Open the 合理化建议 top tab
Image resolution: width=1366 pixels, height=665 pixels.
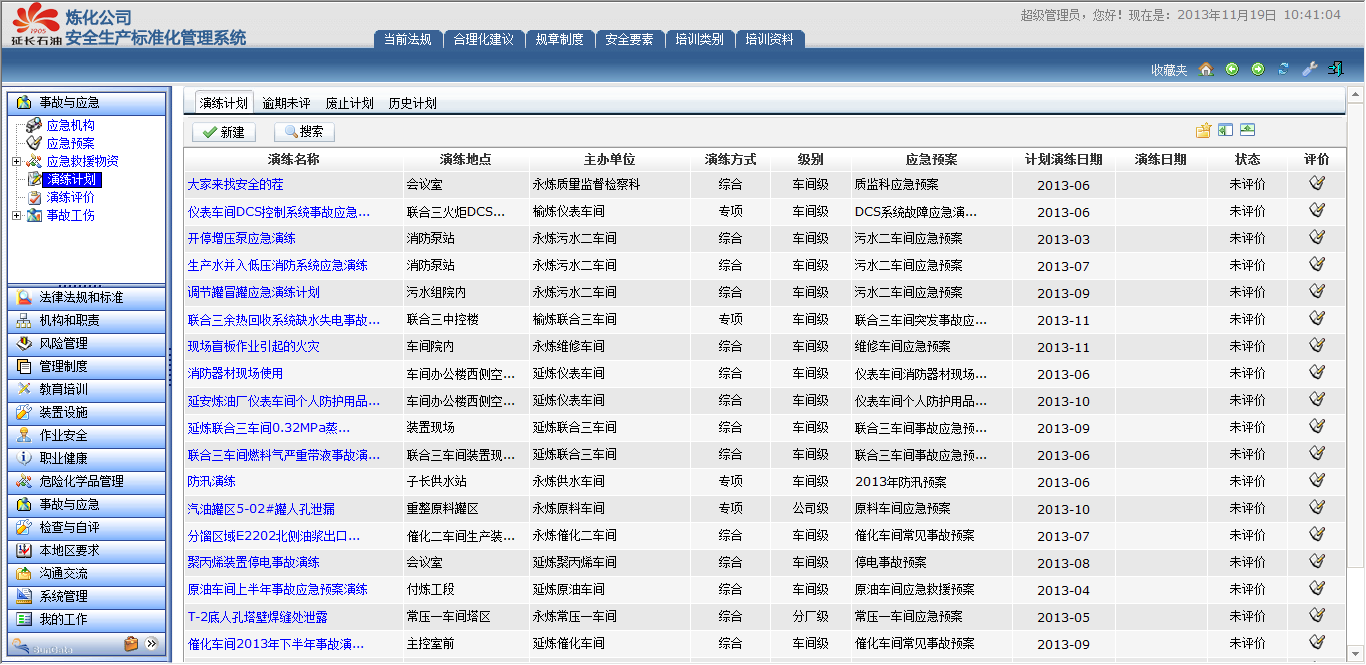(483, 40)
